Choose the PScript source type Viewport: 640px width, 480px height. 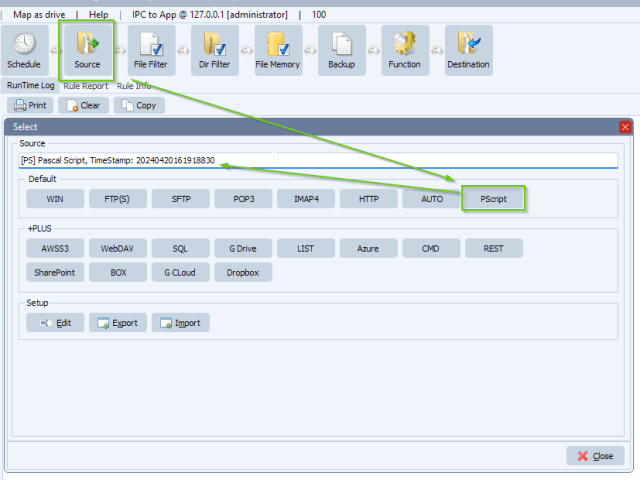[494, 199]
